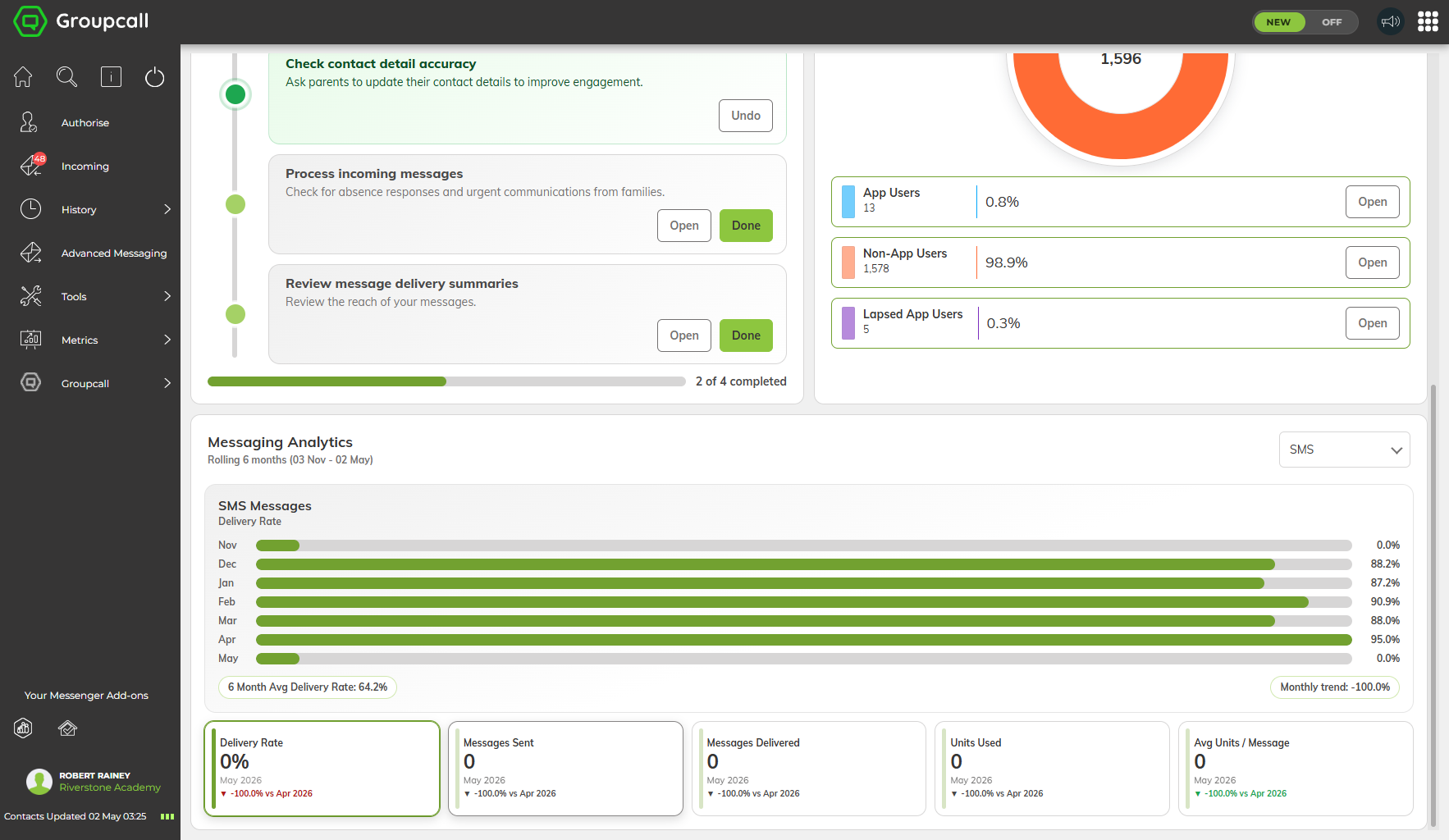Open Incoming in the sidebar
This screenshot has width=1449, height=840.
tap(85, 167)
